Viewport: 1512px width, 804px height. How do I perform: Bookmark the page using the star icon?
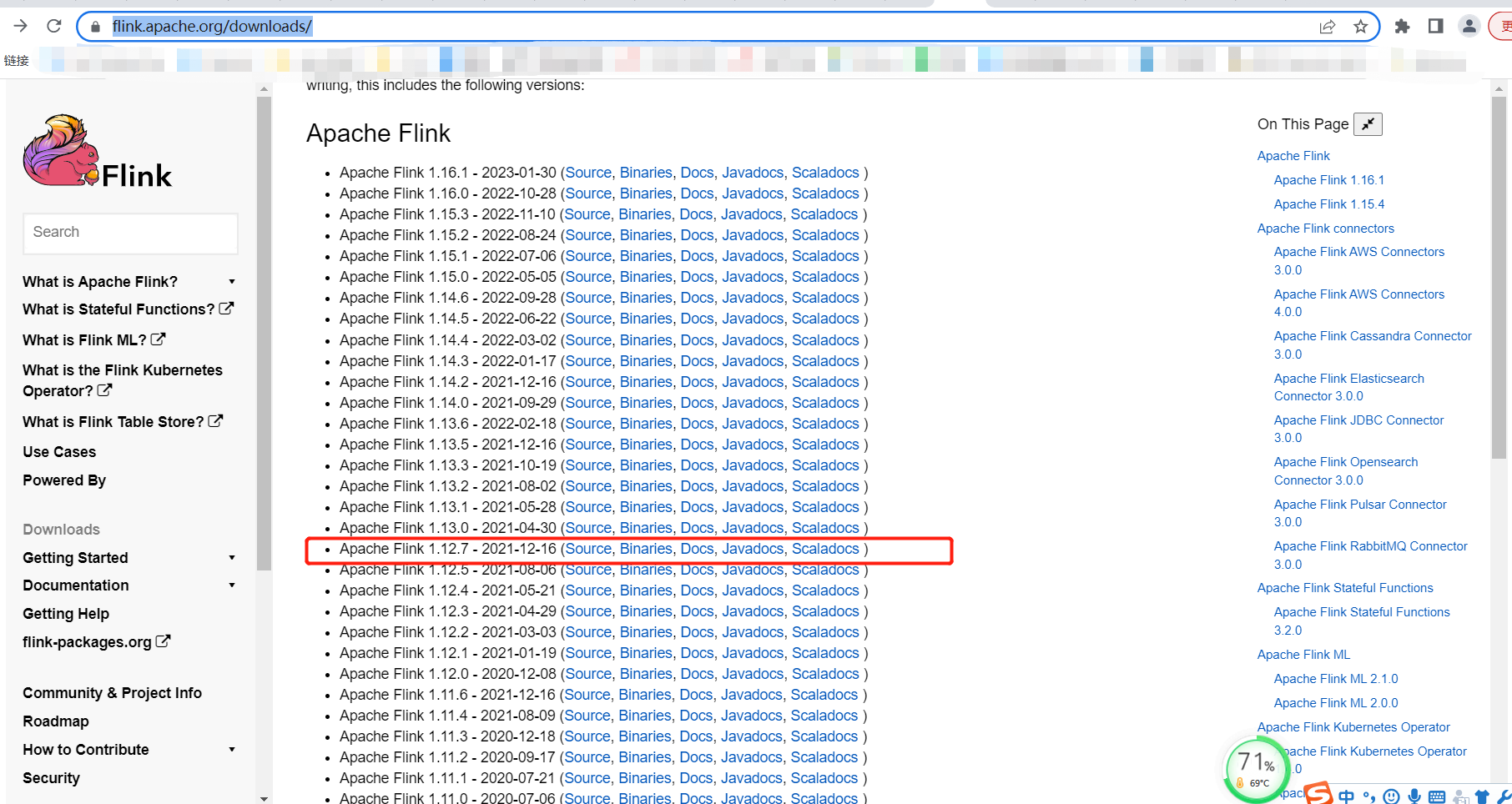[1362, 26]
